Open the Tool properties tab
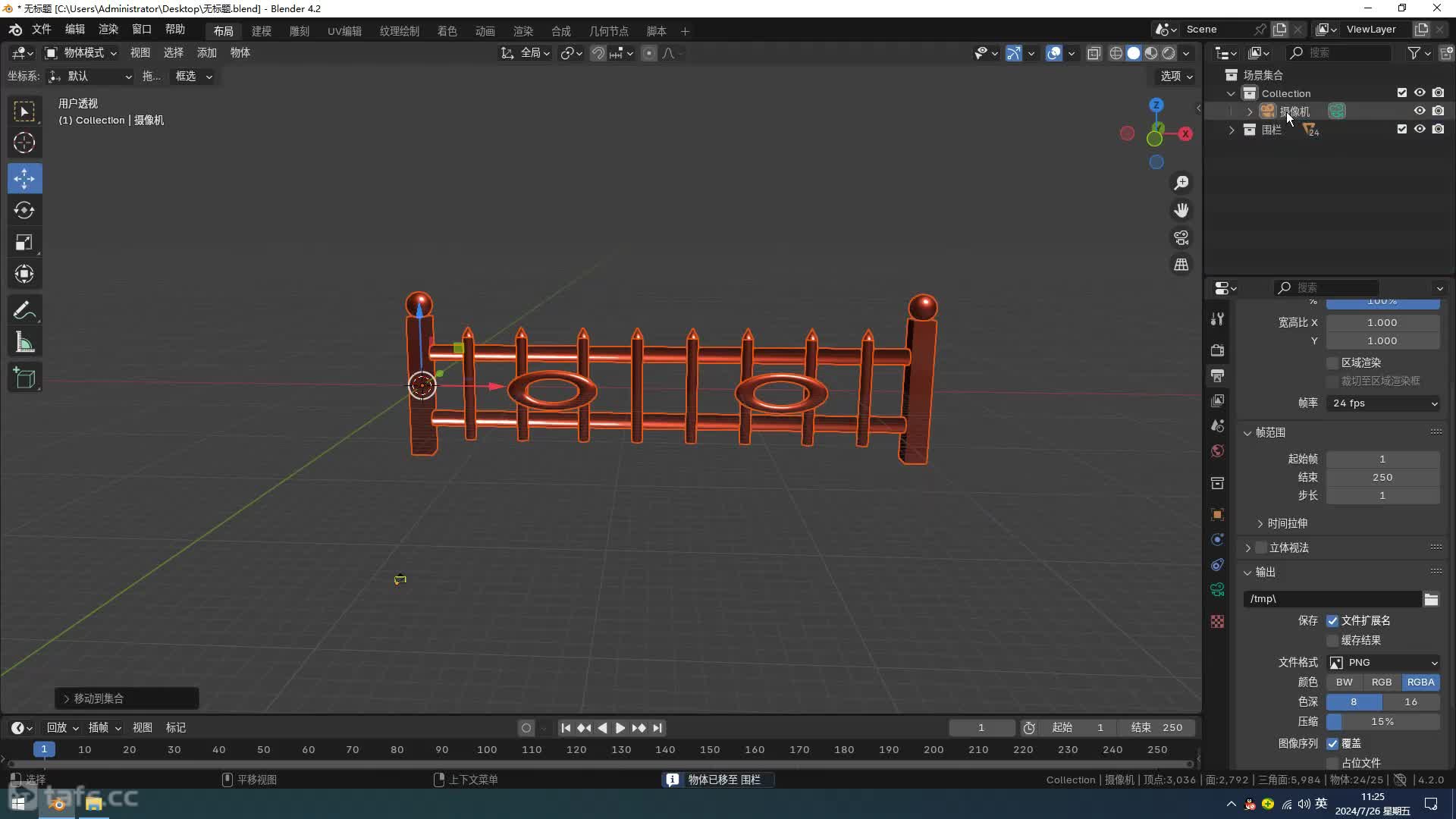The height and width of the screenshot is (819, 1456). (1217, 319)
